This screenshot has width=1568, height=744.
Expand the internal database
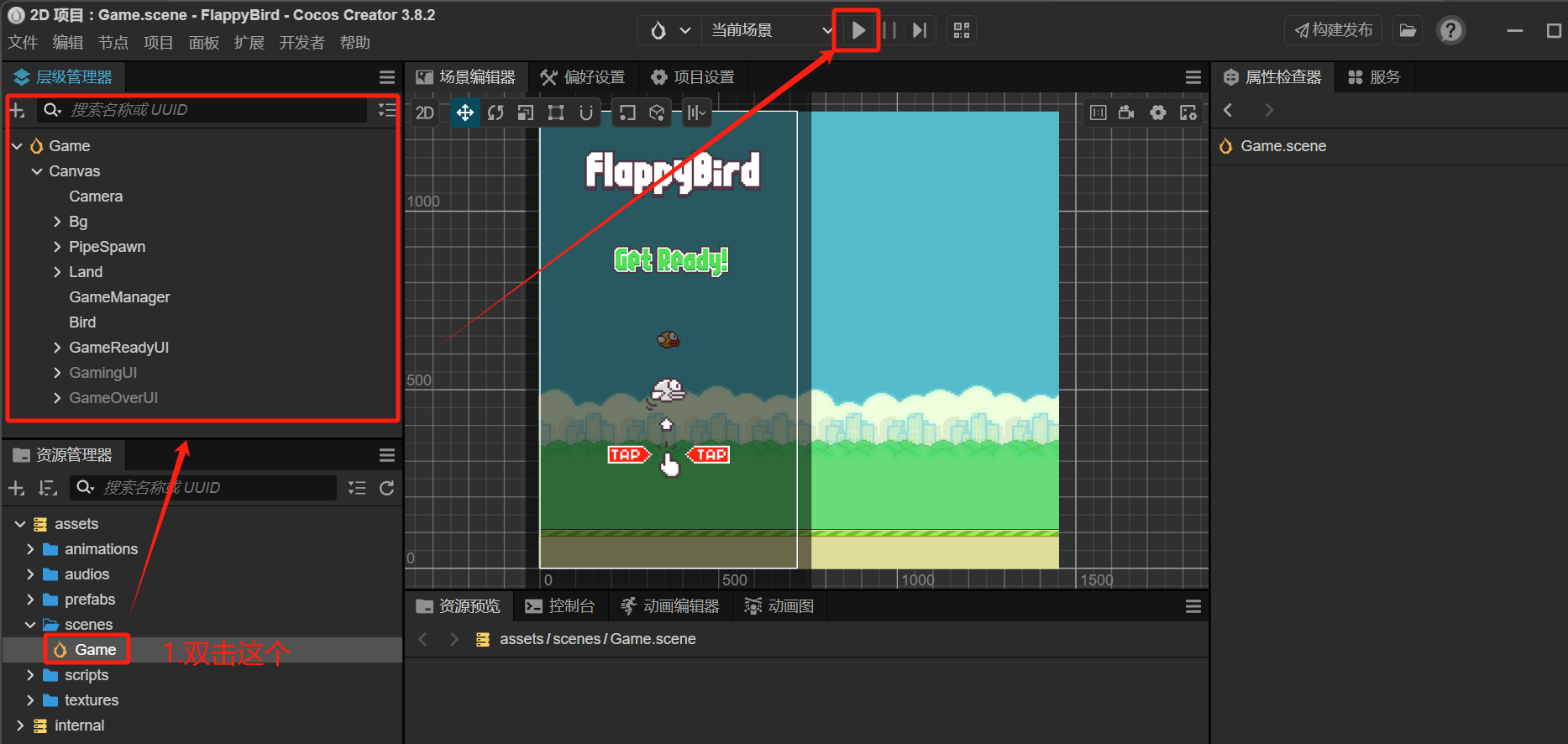pyautogui.click(x=20, y=726)
